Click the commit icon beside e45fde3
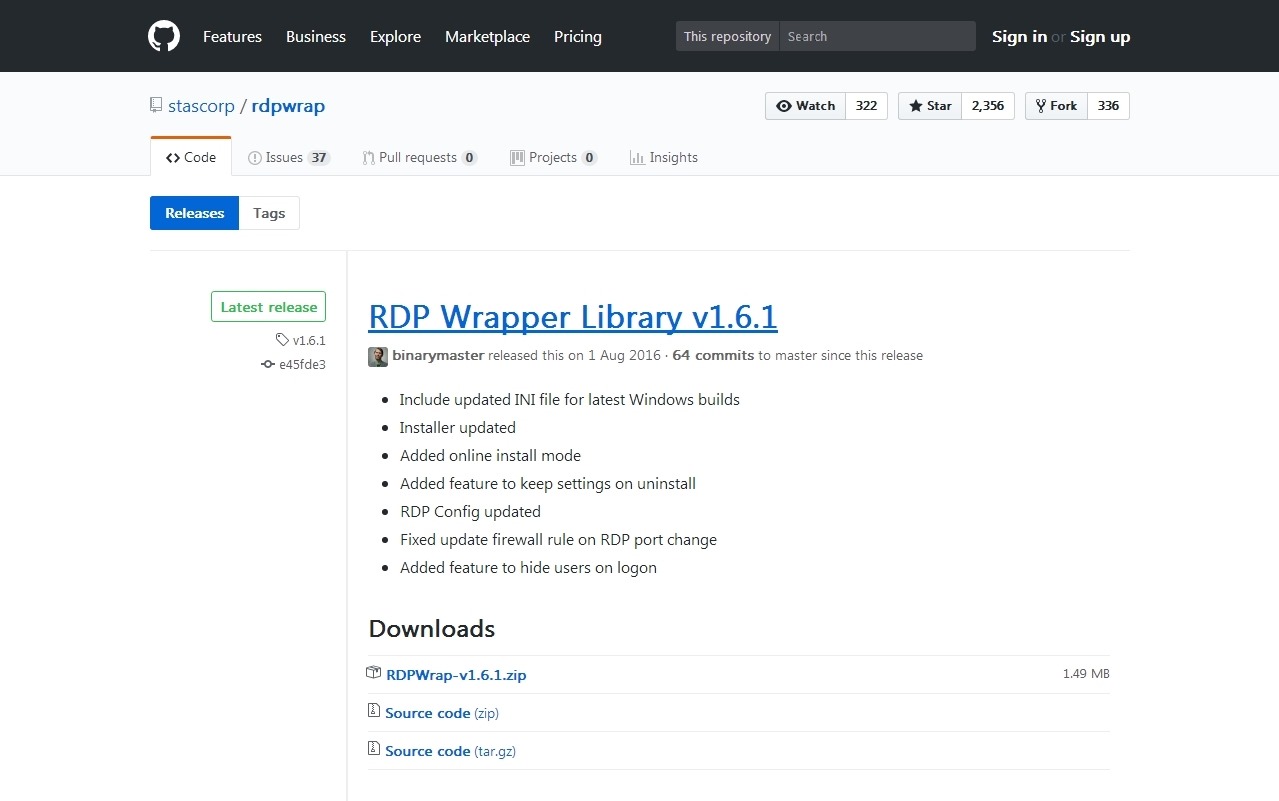Screen dimensions: 1279x801 268,365
